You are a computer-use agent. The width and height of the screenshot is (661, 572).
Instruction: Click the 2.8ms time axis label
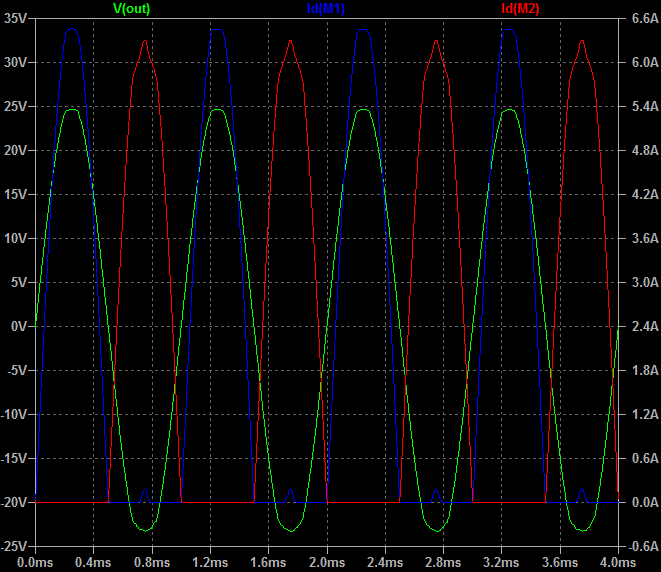point(443,562)
